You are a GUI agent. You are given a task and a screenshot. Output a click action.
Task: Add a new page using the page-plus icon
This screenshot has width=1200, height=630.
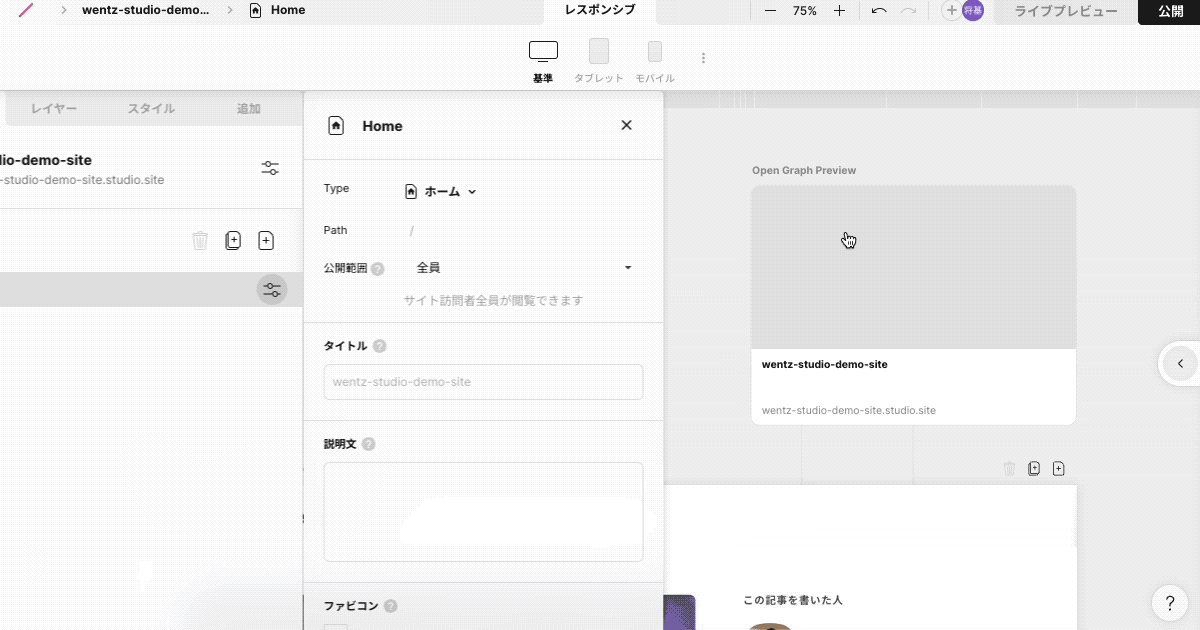266,240
